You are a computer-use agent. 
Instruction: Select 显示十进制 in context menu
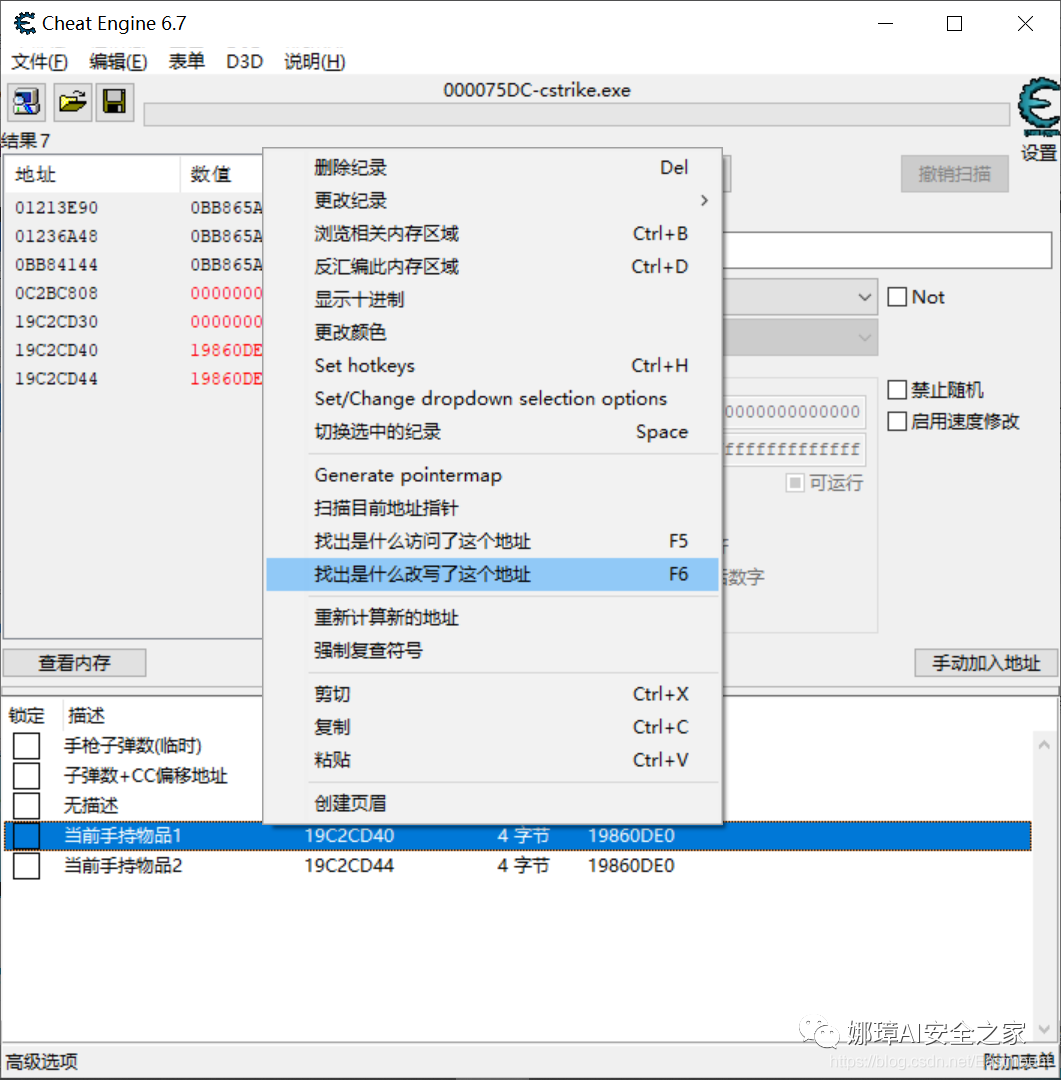pos(493,300)
